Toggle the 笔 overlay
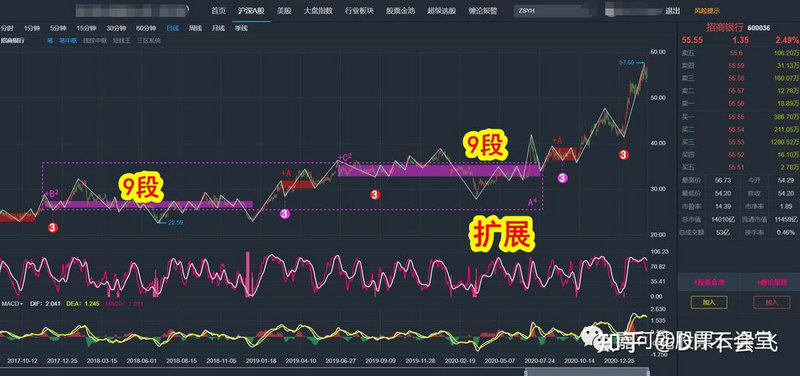Screen dimensions: 800x376 tap(50, 40)
